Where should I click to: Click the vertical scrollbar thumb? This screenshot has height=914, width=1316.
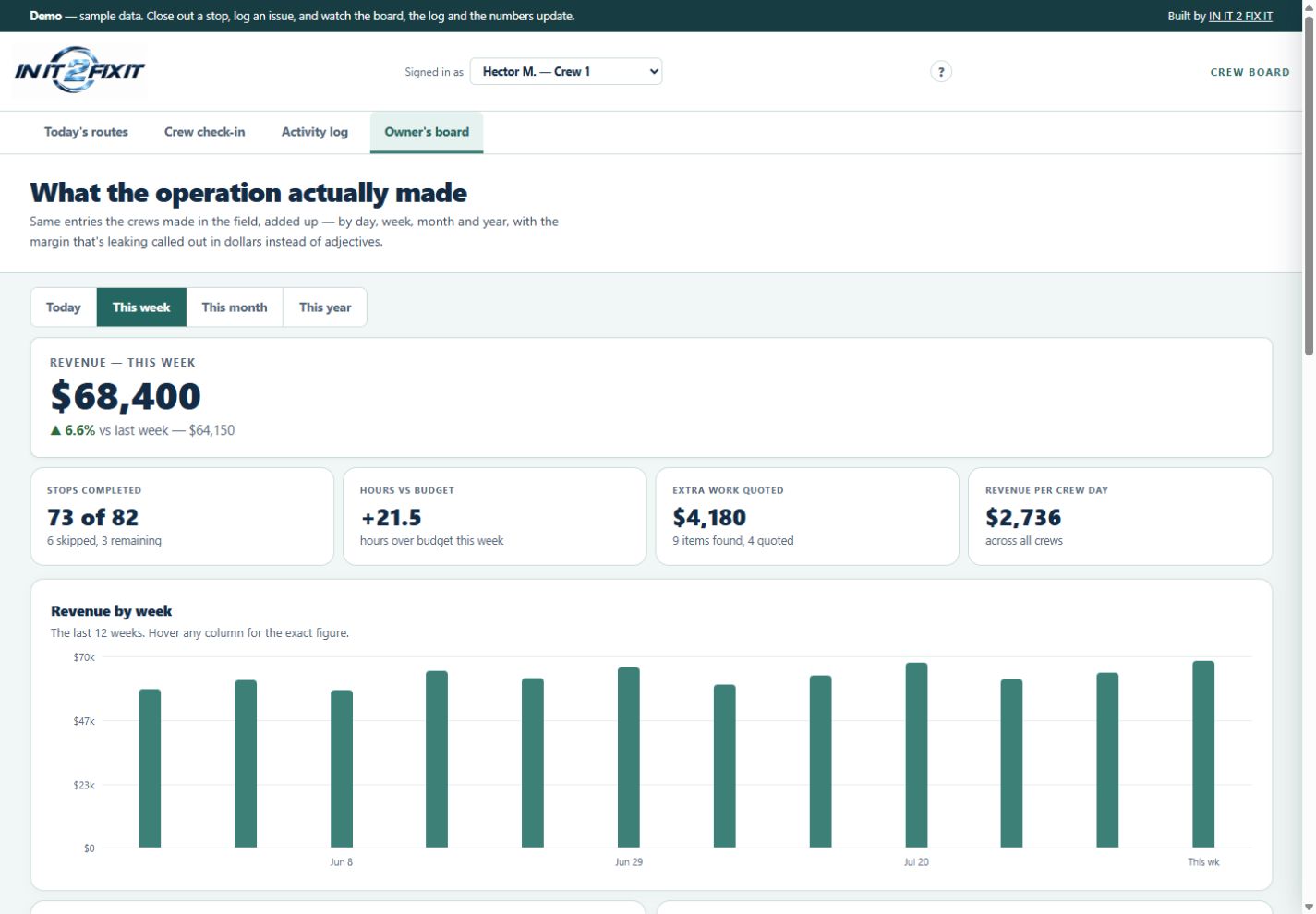click(x=1309, y=185)
